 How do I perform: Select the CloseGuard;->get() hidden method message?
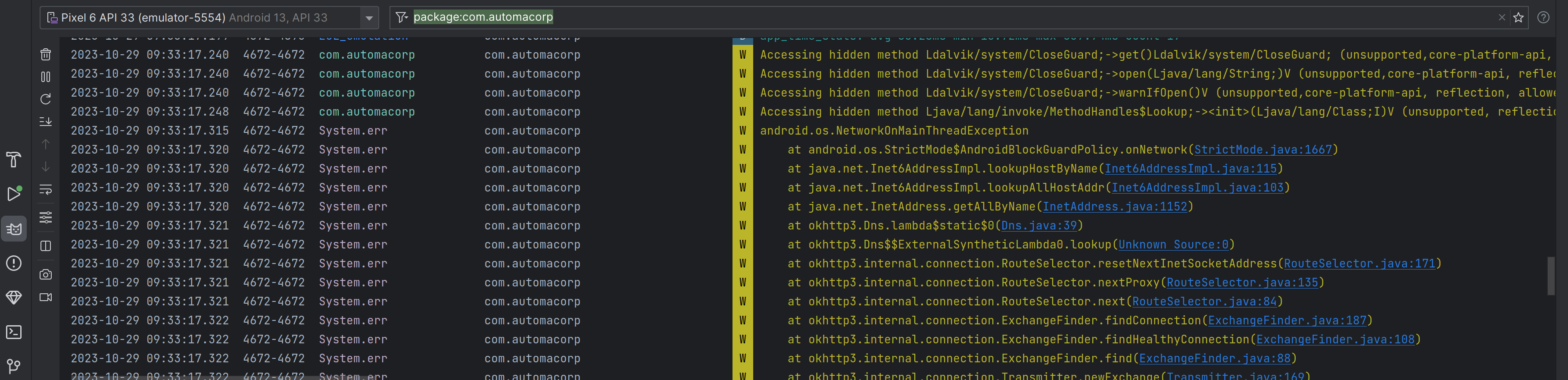(x=1156, y=55)
